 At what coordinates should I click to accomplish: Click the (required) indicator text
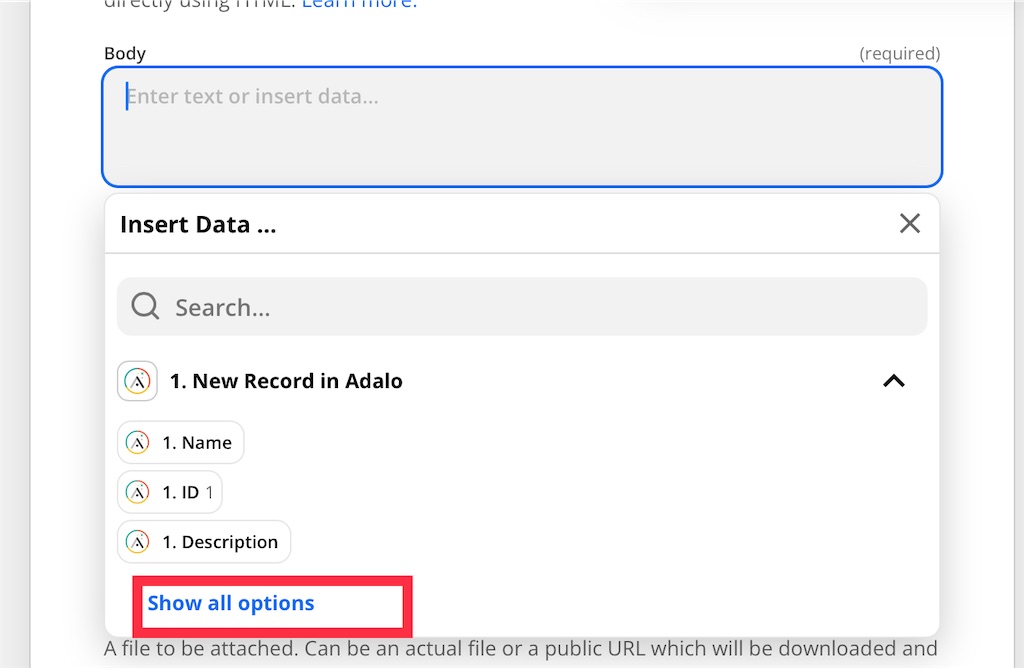coord(899,53)
